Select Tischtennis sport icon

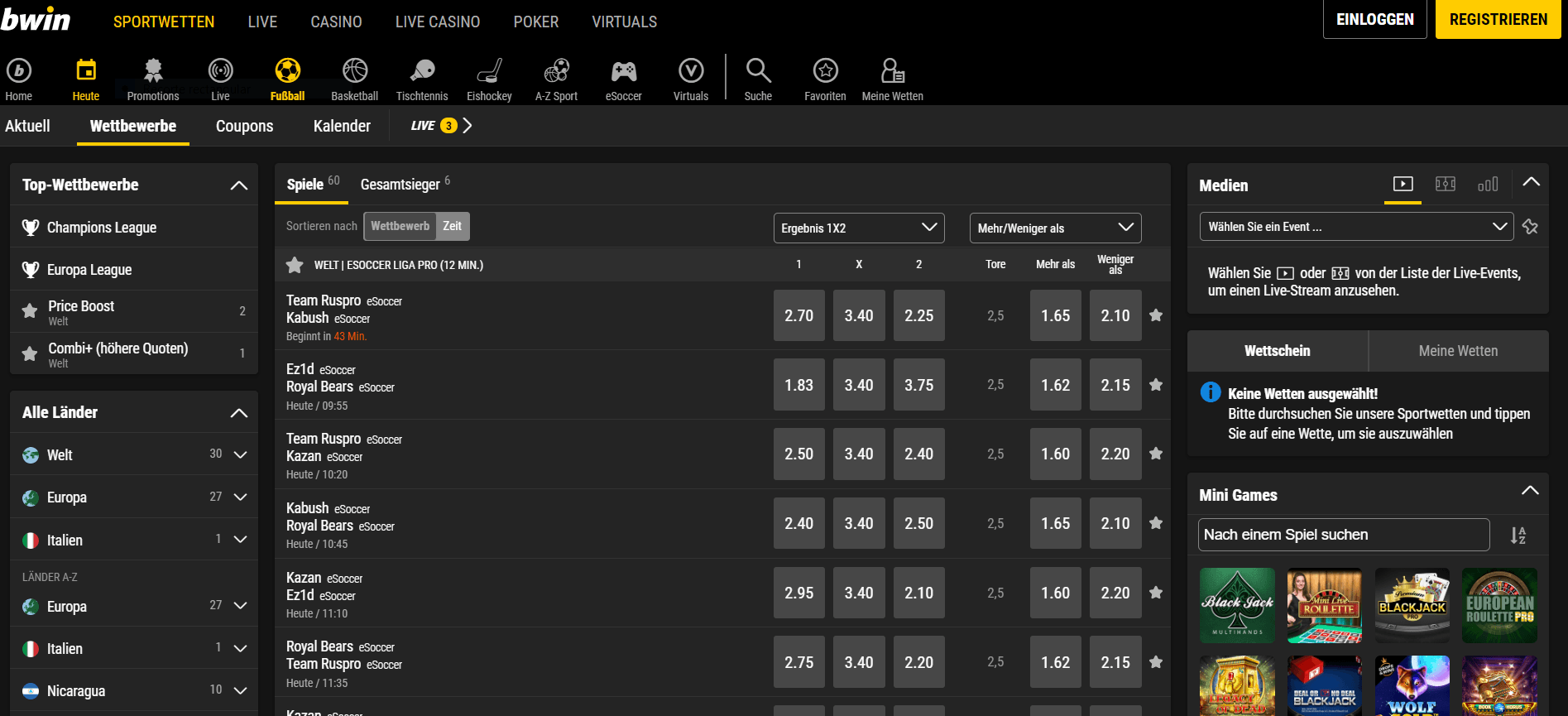click(x=422, y=71)
